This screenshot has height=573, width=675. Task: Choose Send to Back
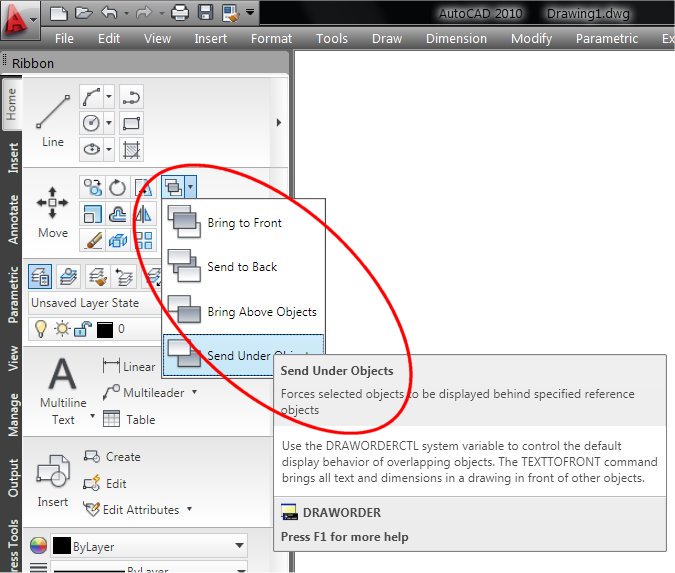[243, 266]
